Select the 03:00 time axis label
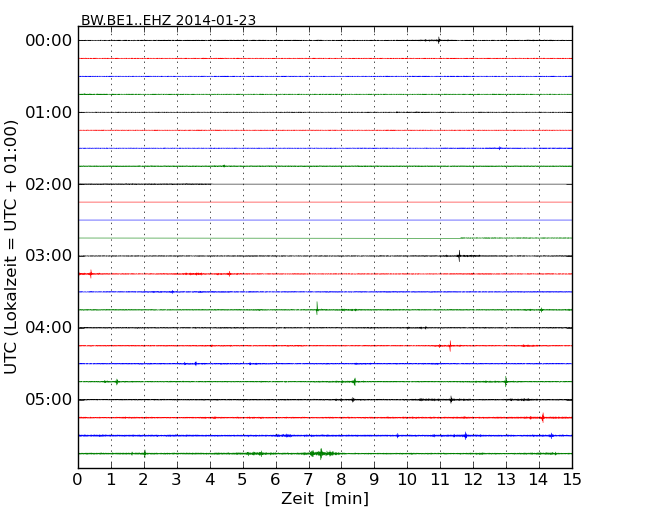Viewport: 650px width, 520px height. [x=49, y=256]
